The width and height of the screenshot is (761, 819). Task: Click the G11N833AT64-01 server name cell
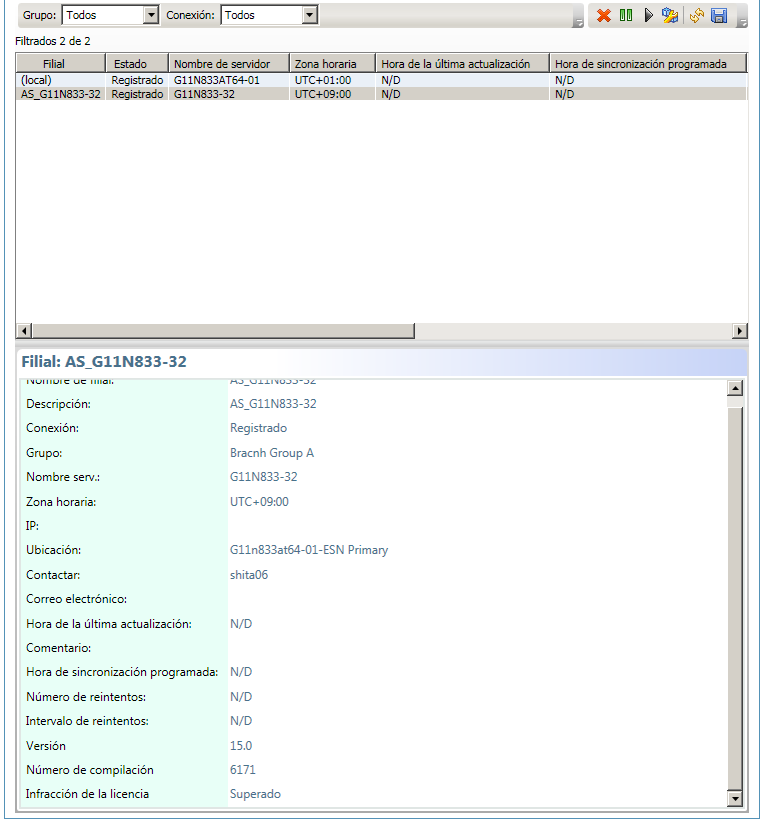217,80
